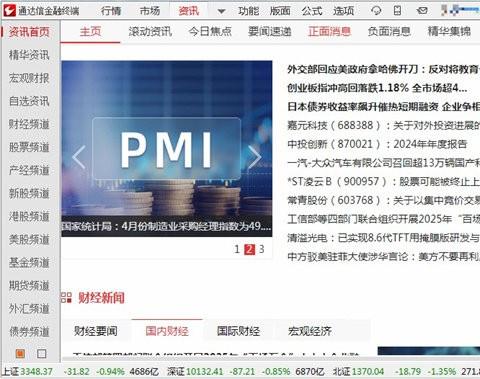
Task: Open the customer service headset icon
Action: pos(376,11)
